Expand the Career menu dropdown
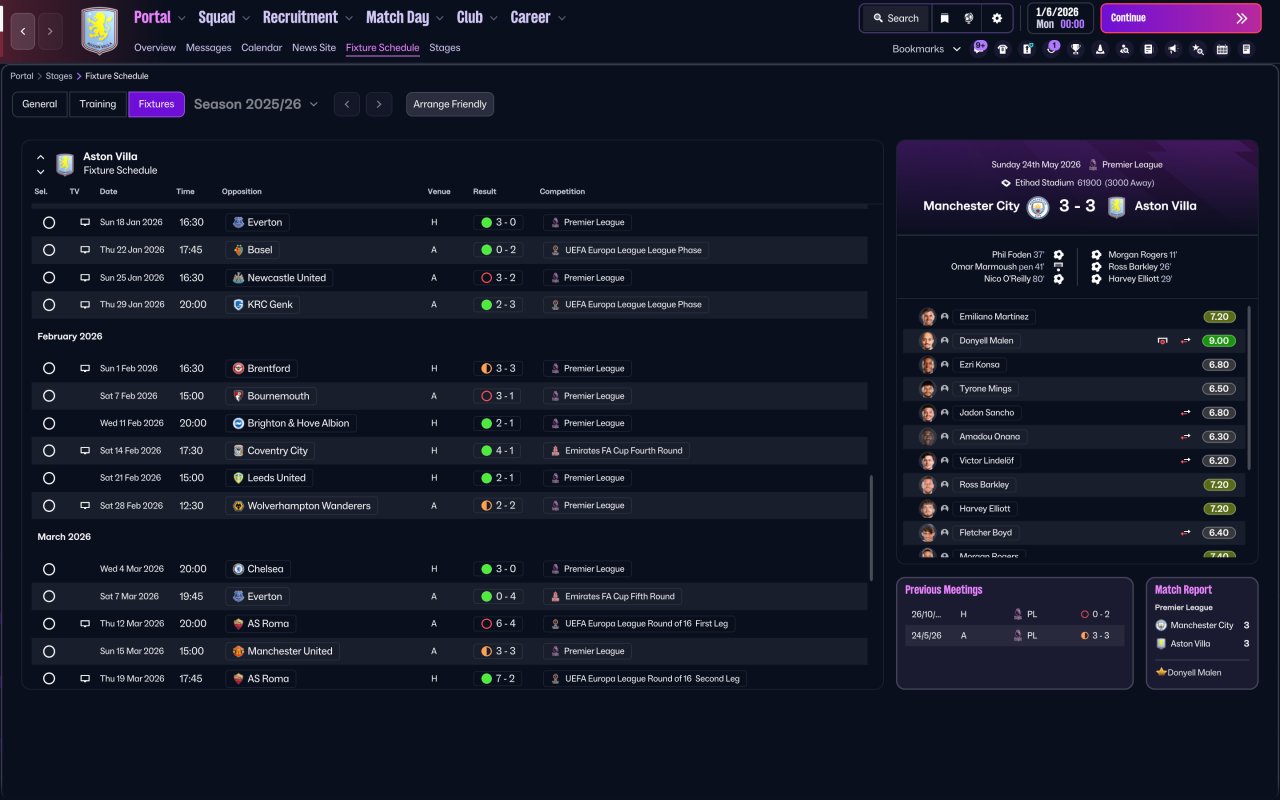The width and height of the screenshot is (1280, 800). pos(562,18)
